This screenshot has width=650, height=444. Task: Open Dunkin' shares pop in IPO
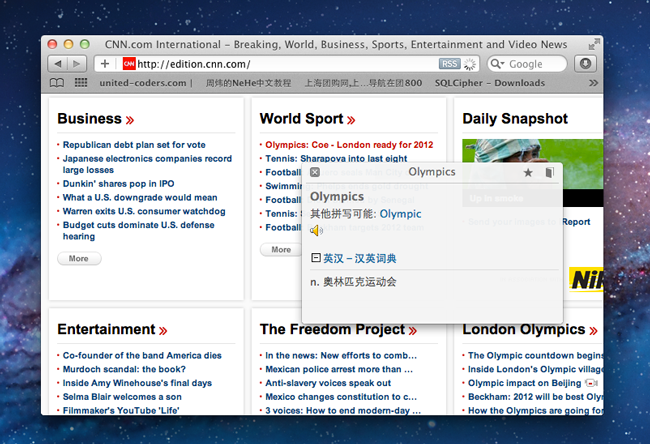(x=119, y=184)
